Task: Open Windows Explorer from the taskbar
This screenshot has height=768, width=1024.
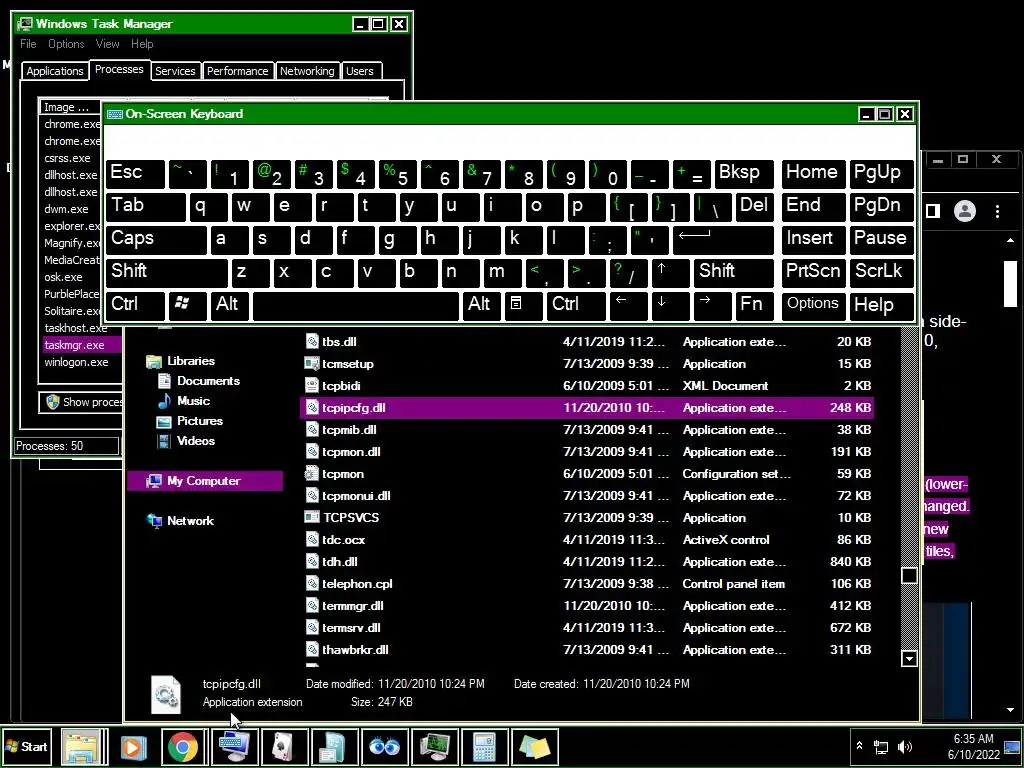Action: (x=82, y=746)
